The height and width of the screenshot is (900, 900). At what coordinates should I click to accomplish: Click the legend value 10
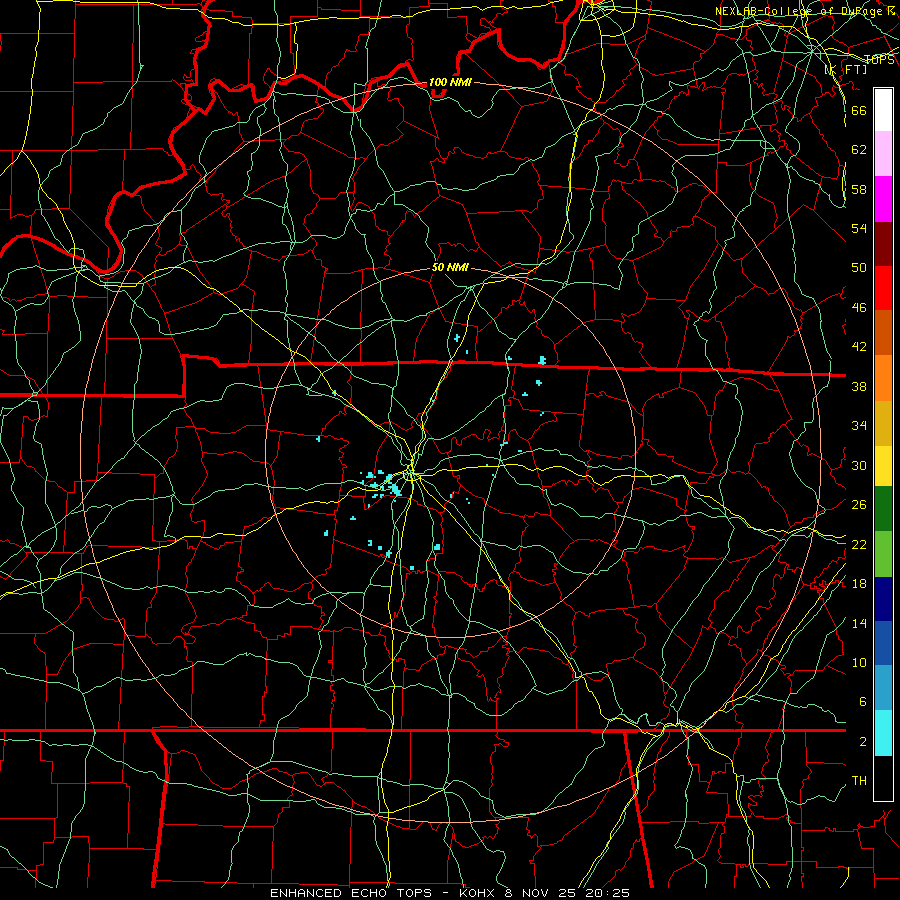click(x=859, y=662)
